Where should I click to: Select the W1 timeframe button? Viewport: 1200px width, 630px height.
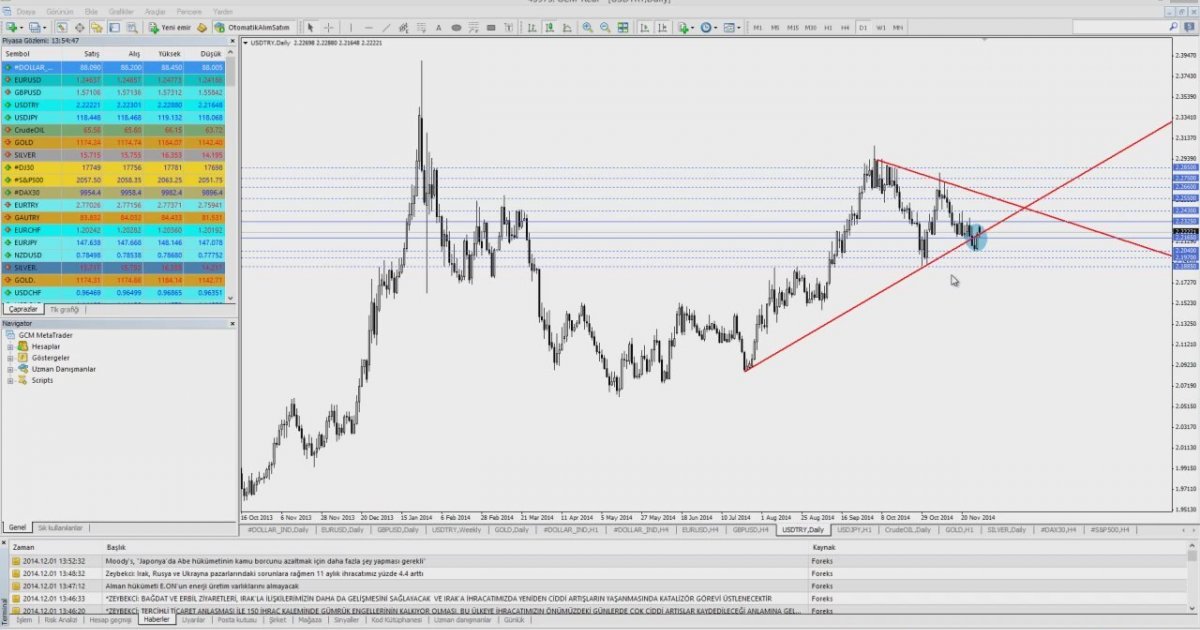pyautogui.click(x=881, y=28)
